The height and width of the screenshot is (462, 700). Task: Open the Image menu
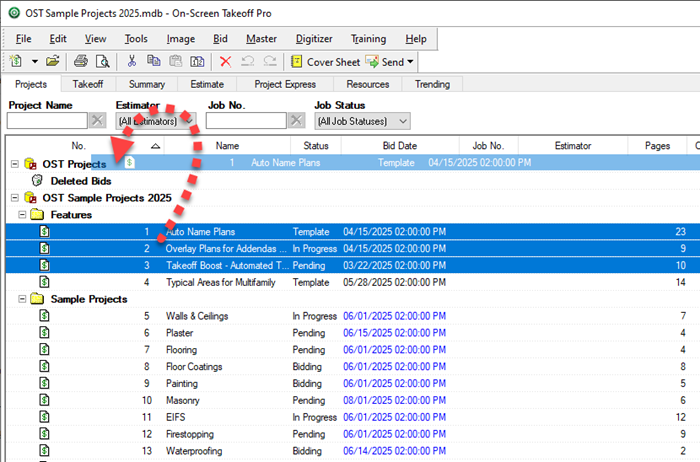tap(180, 39)
